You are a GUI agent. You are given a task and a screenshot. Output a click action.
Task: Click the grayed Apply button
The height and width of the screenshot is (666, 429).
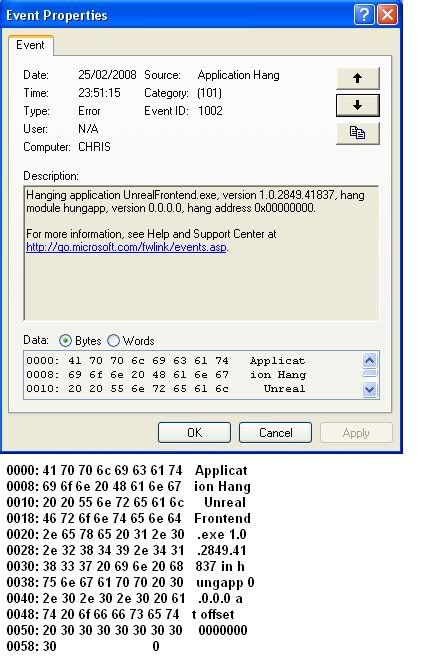pos(356,433)
